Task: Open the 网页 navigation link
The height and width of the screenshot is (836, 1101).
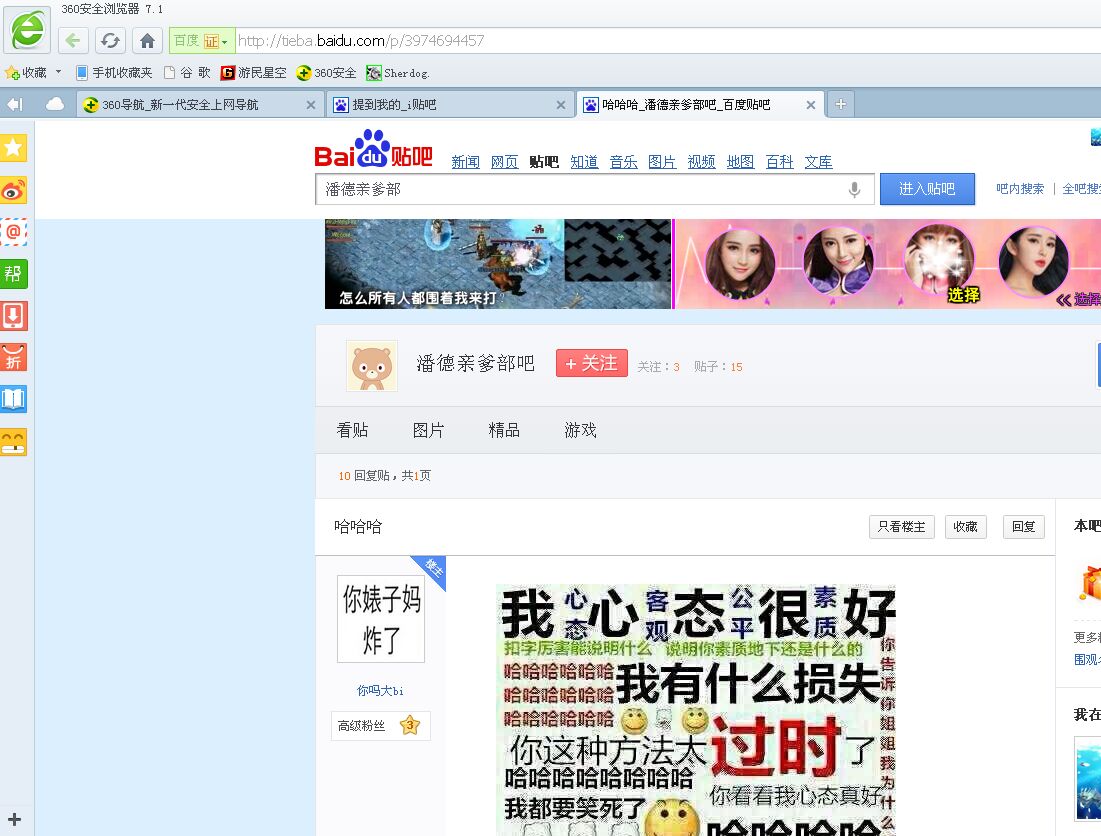Action: [x=504, y=162]
